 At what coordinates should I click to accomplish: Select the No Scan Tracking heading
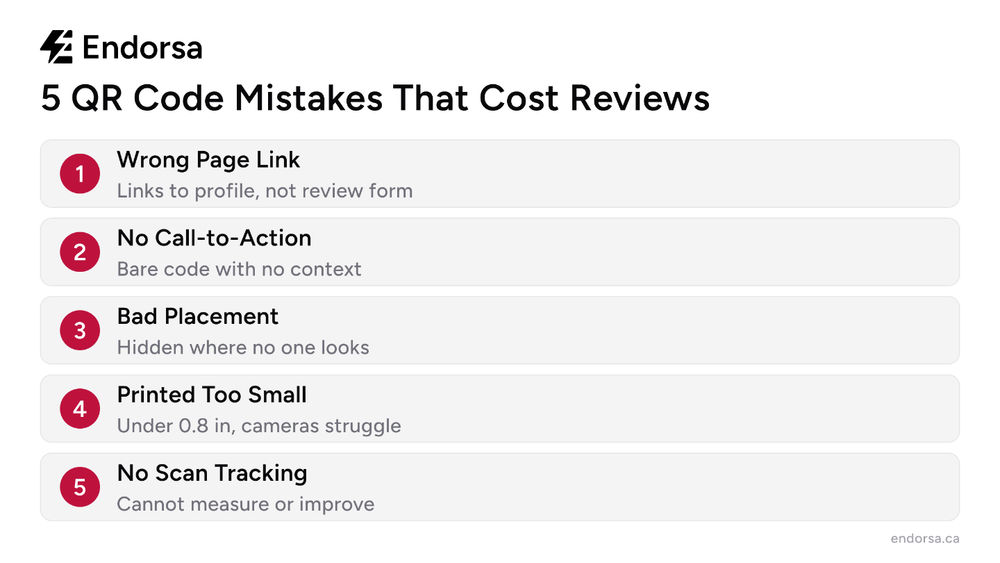tap(212, 473)
